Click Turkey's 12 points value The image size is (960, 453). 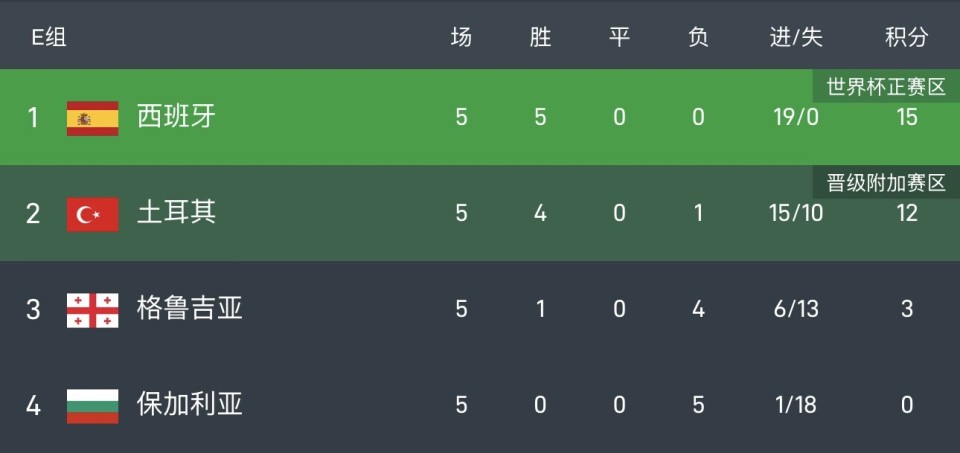(906, 214)
